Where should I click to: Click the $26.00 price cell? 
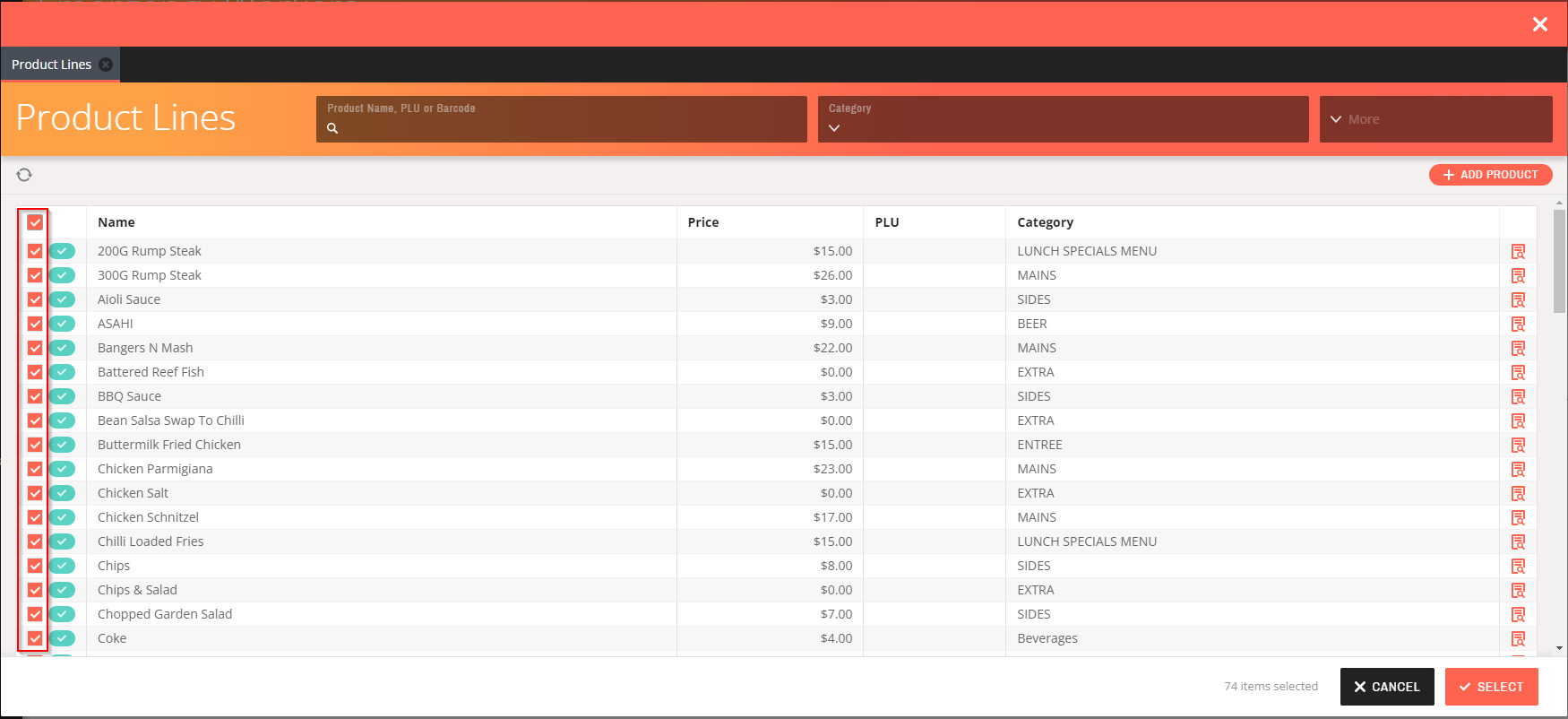click(x=770, y=275)
